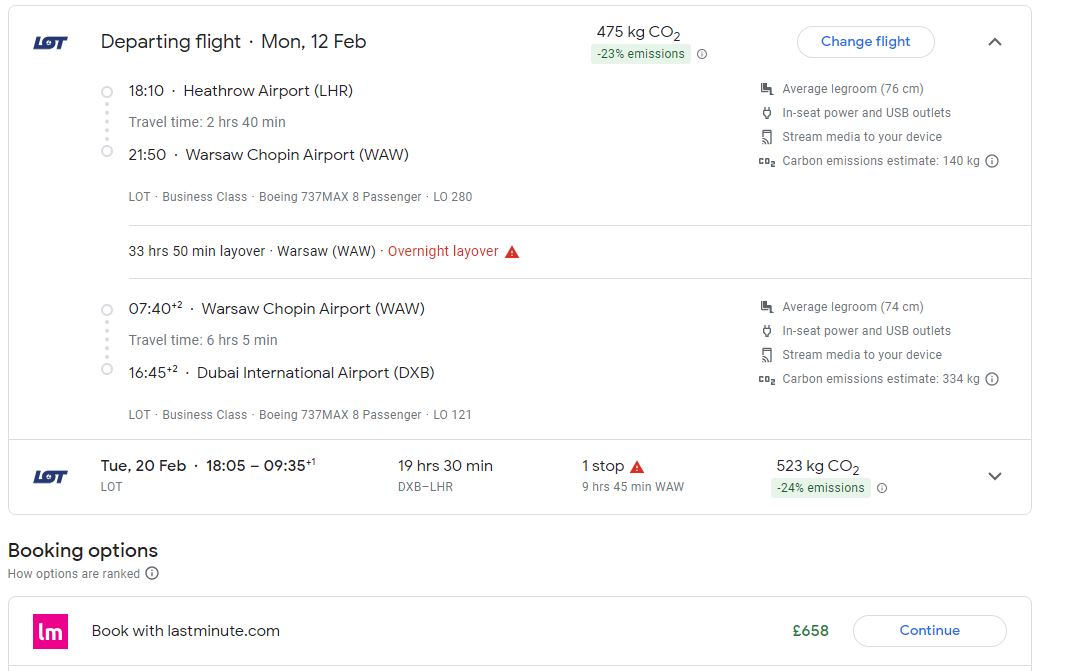The height and width of the screenshot is (671, 1074).
Task: Collapse the departing flight details chevron
Action: pyautogui.click(x=995, y=42)
